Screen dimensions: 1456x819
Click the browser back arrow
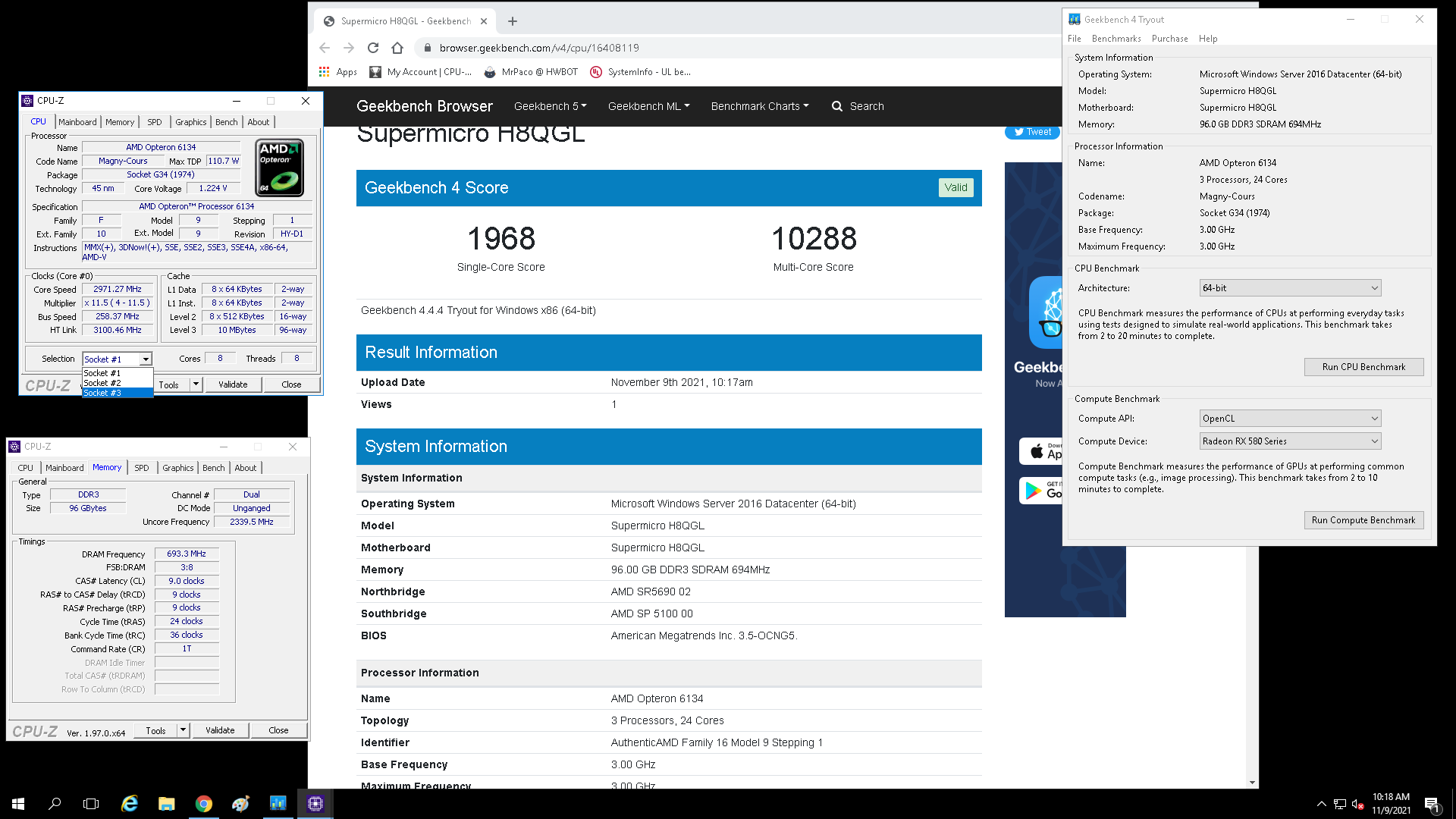pyautogui.click(x=325, y=48)
